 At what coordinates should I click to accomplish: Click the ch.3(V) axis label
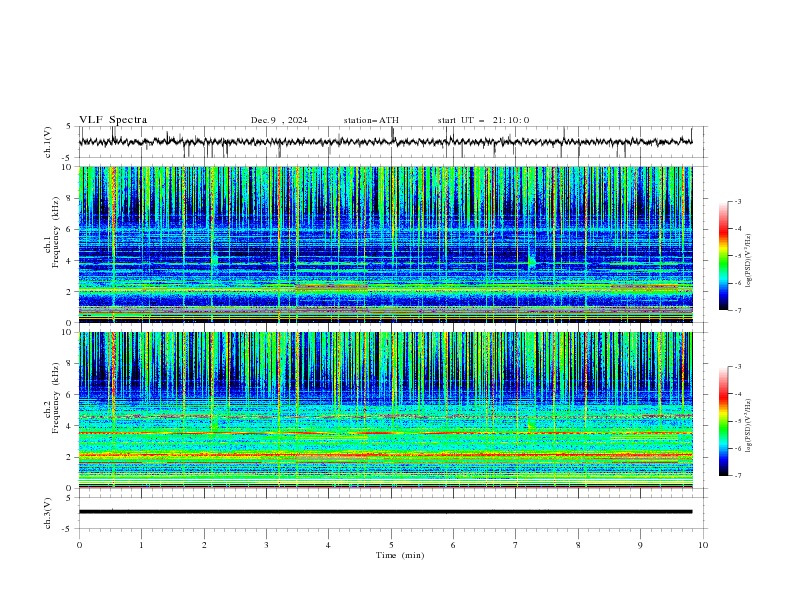(48, 513)
